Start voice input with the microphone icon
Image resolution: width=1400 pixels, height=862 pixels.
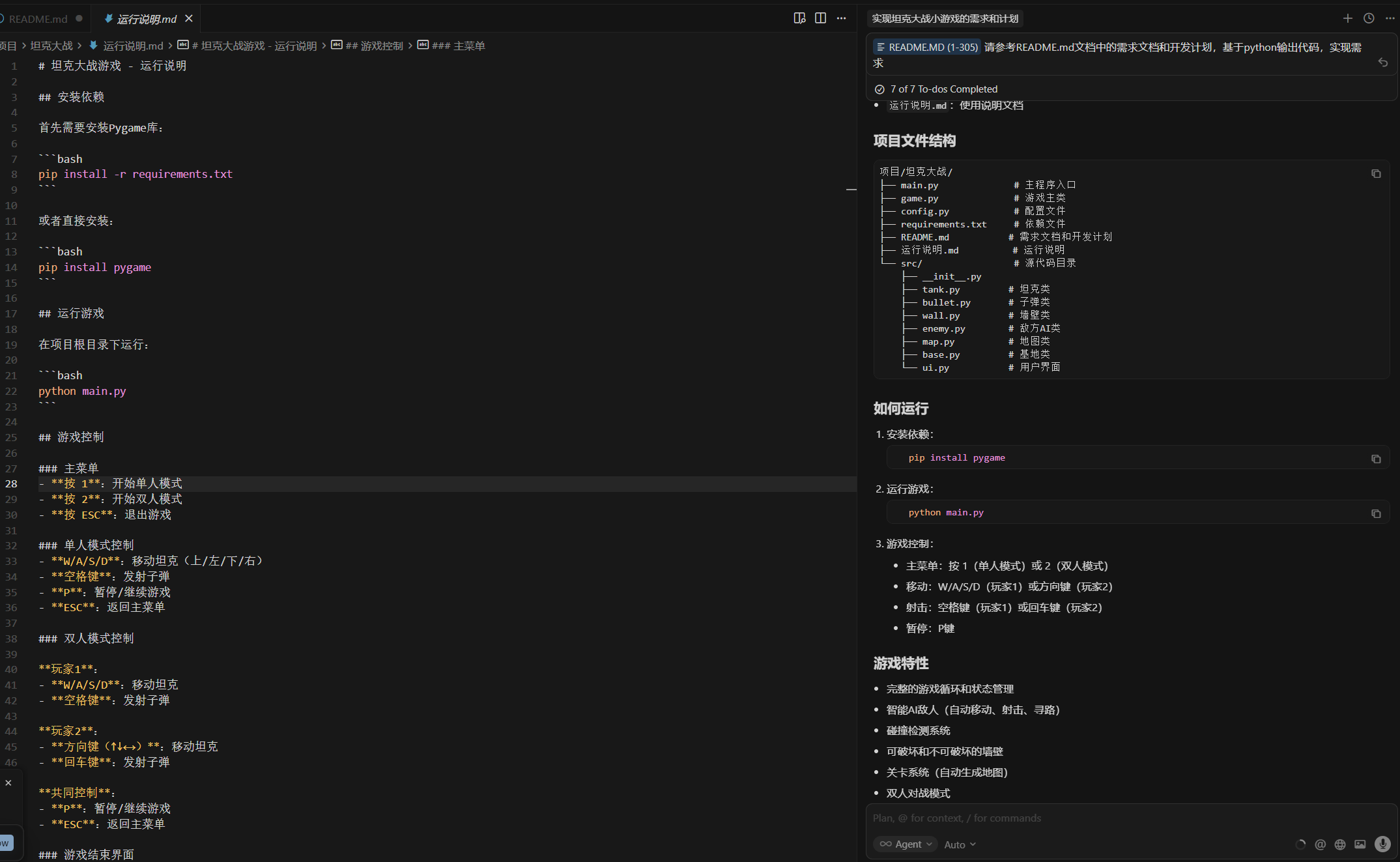[x=1382, y=844]
